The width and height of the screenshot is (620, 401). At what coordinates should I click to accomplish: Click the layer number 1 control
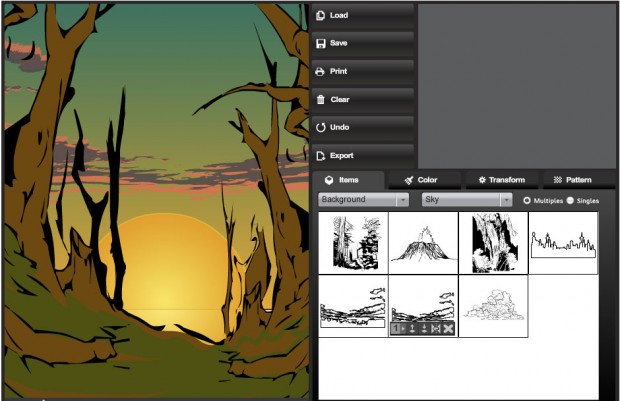(x=398, y=329)
